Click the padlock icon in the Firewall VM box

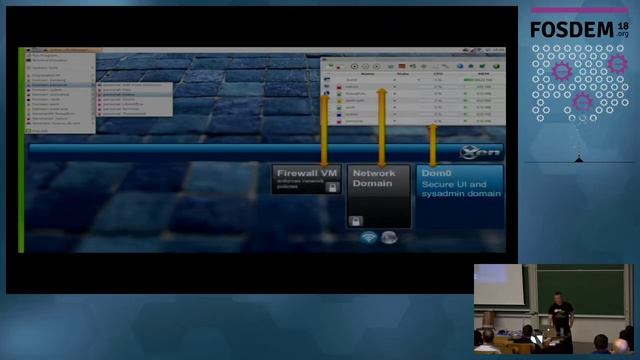[332, 187]
